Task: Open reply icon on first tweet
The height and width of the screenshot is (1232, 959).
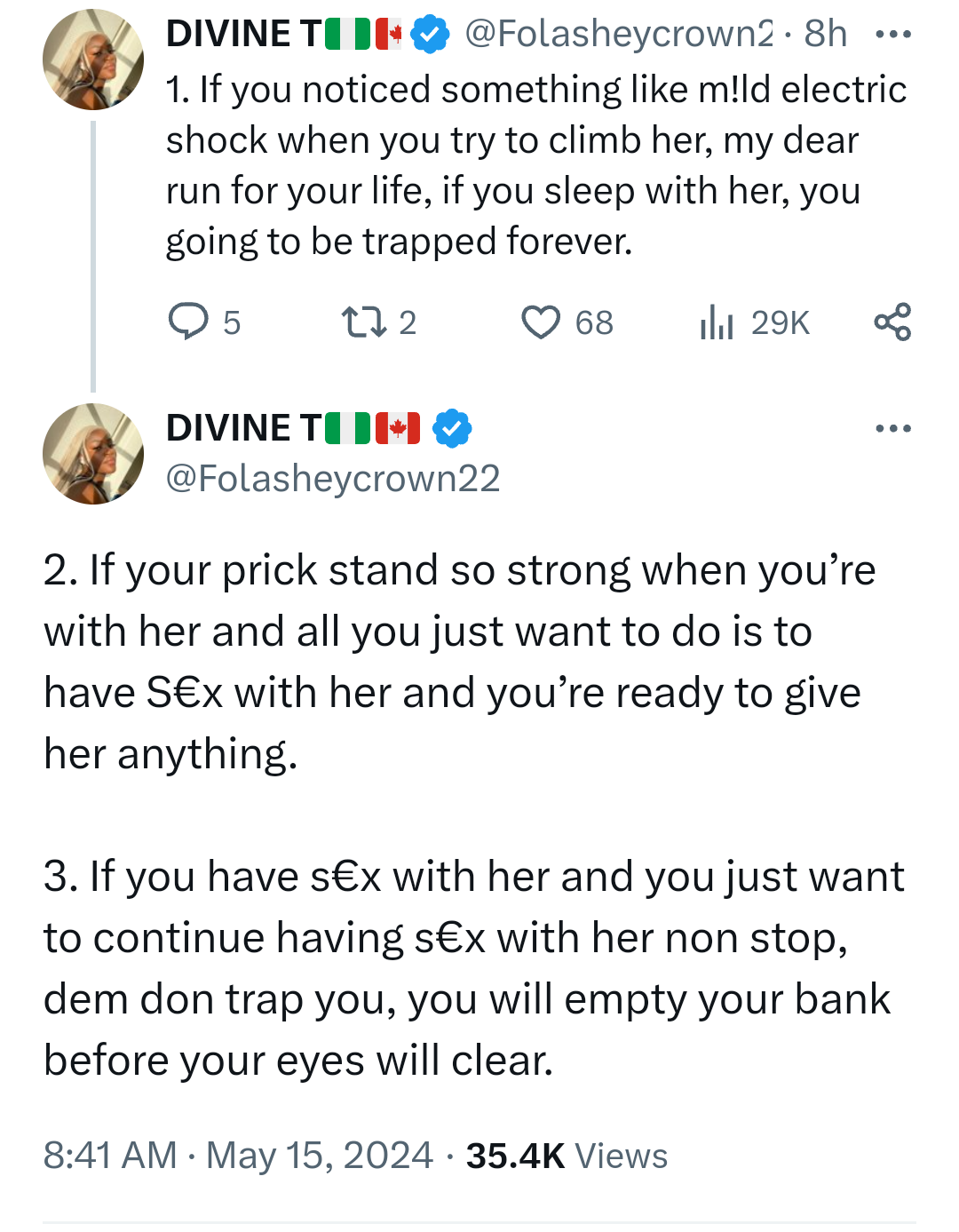Action: coord(188,322)
